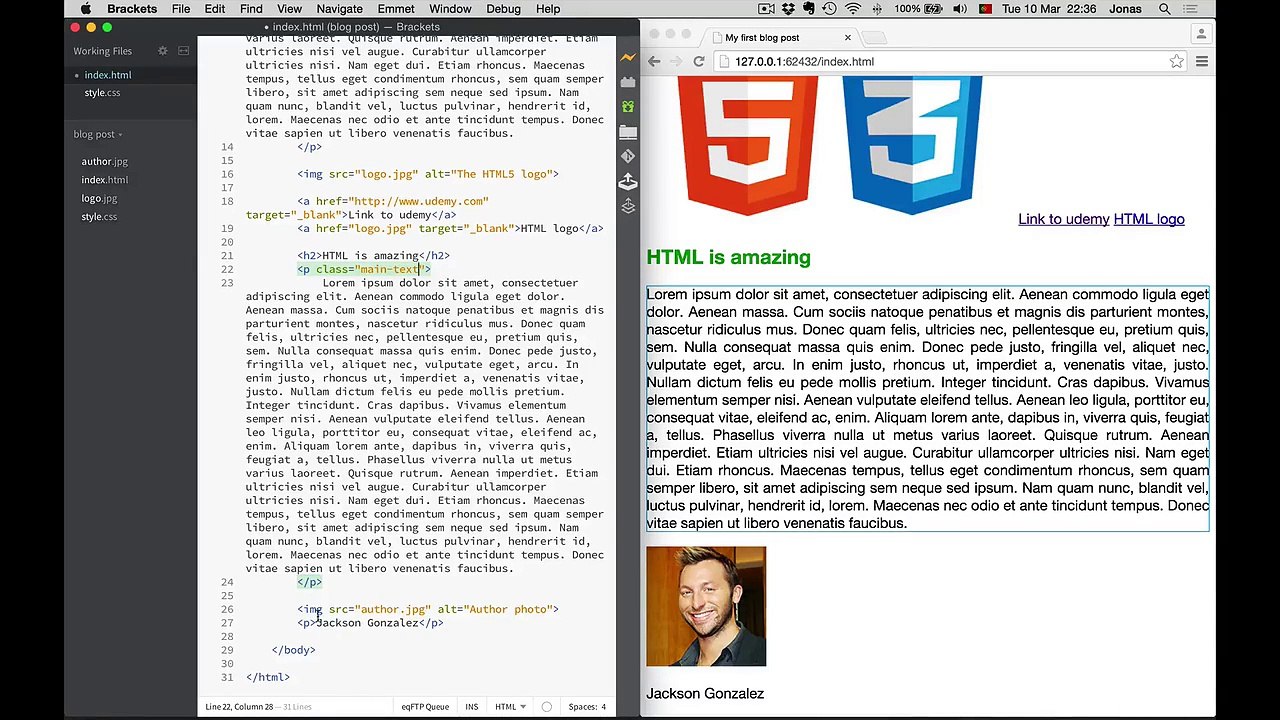Select style.css in Working Files
This screenshot has width=1280, height=720.
pyautogui.click(x=102, y=93)
